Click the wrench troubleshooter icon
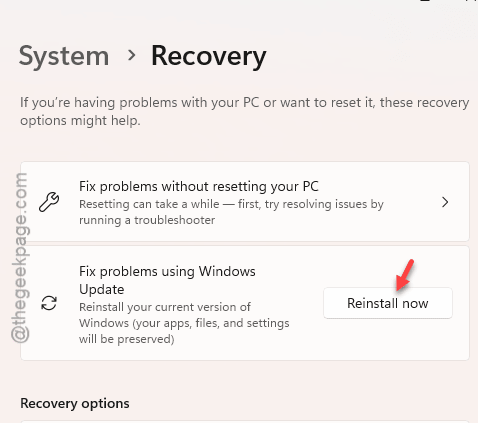Screen dimensions: 478x423 (x=49, y=202)
